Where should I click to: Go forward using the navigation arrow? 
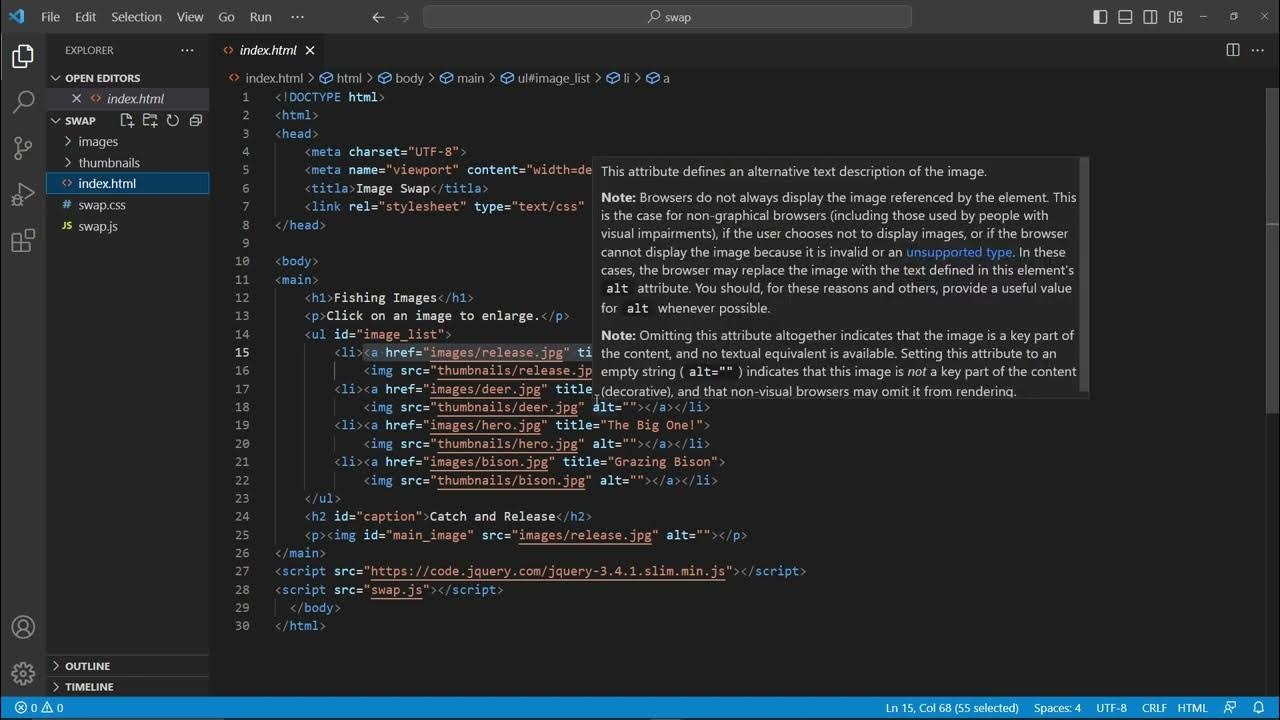(405, 17)
